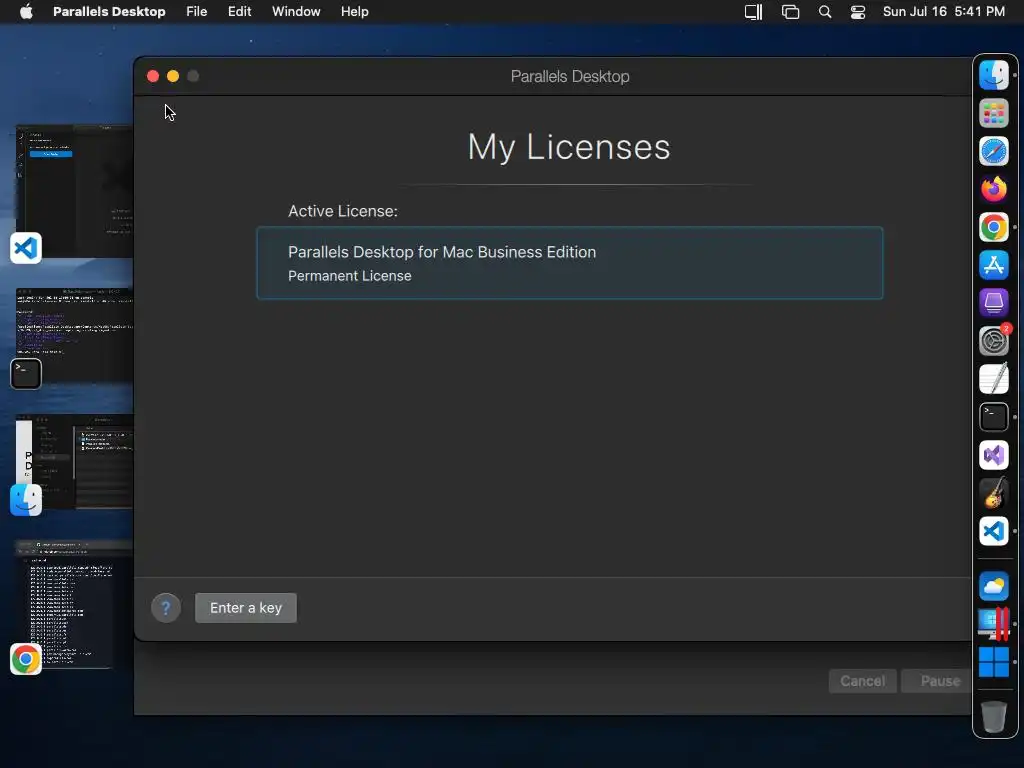Open Apple Configurator purple dock icon
1024x768 pixels.
(x=993, y=303)
